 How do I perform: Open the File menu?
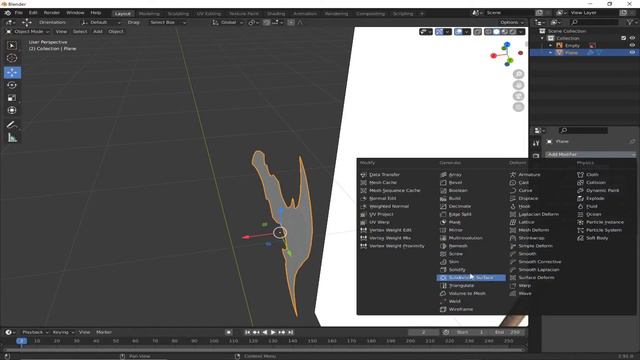(19, 13)
